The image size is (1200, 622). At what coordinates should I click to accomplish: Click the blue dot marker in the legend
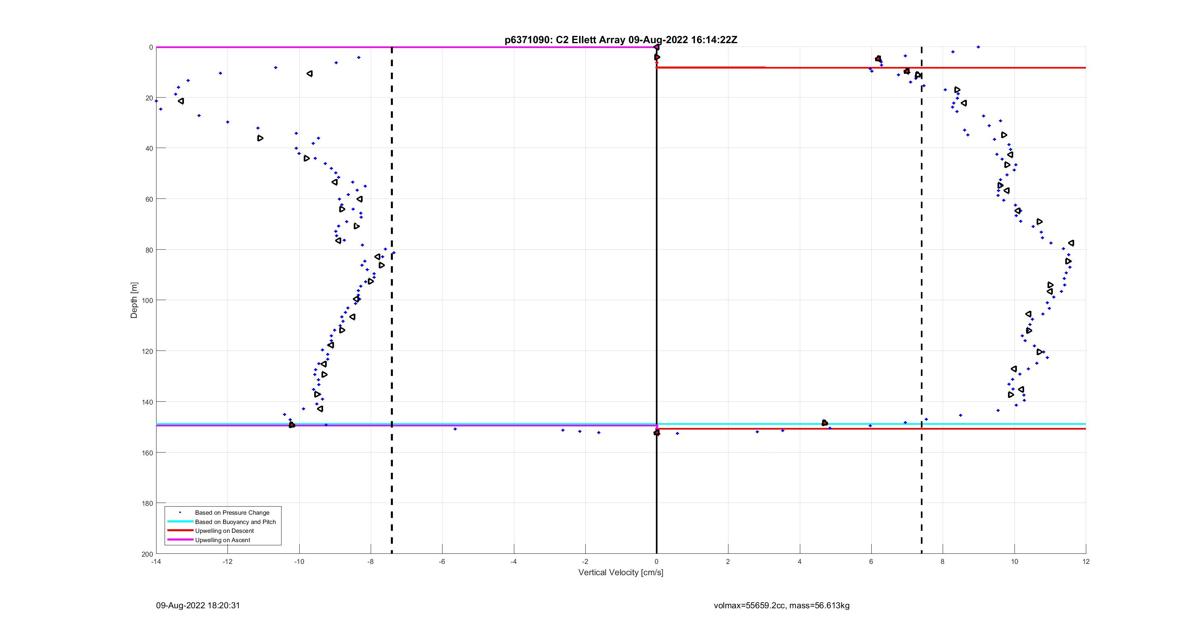[x=179, y=512]
